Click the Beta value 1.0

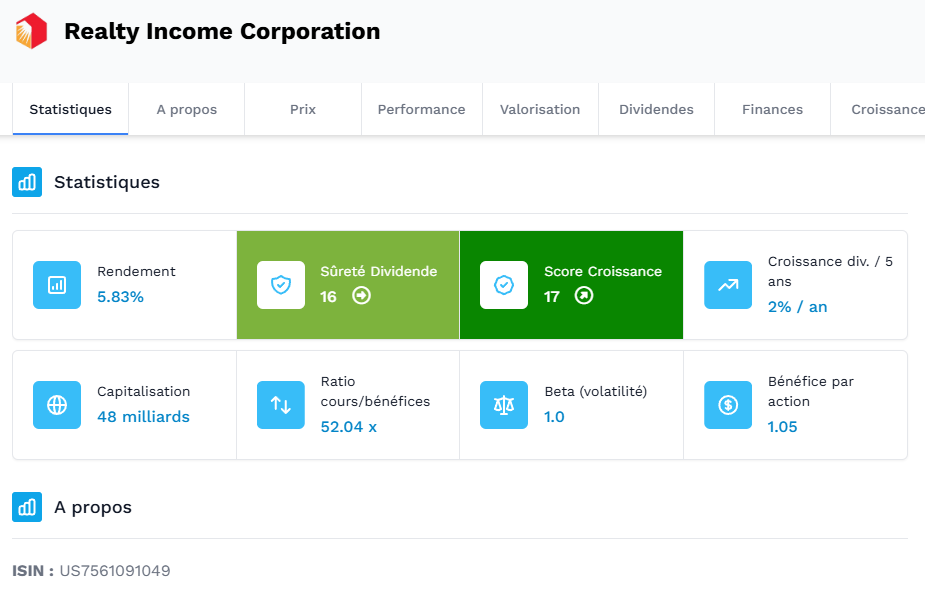554,417
